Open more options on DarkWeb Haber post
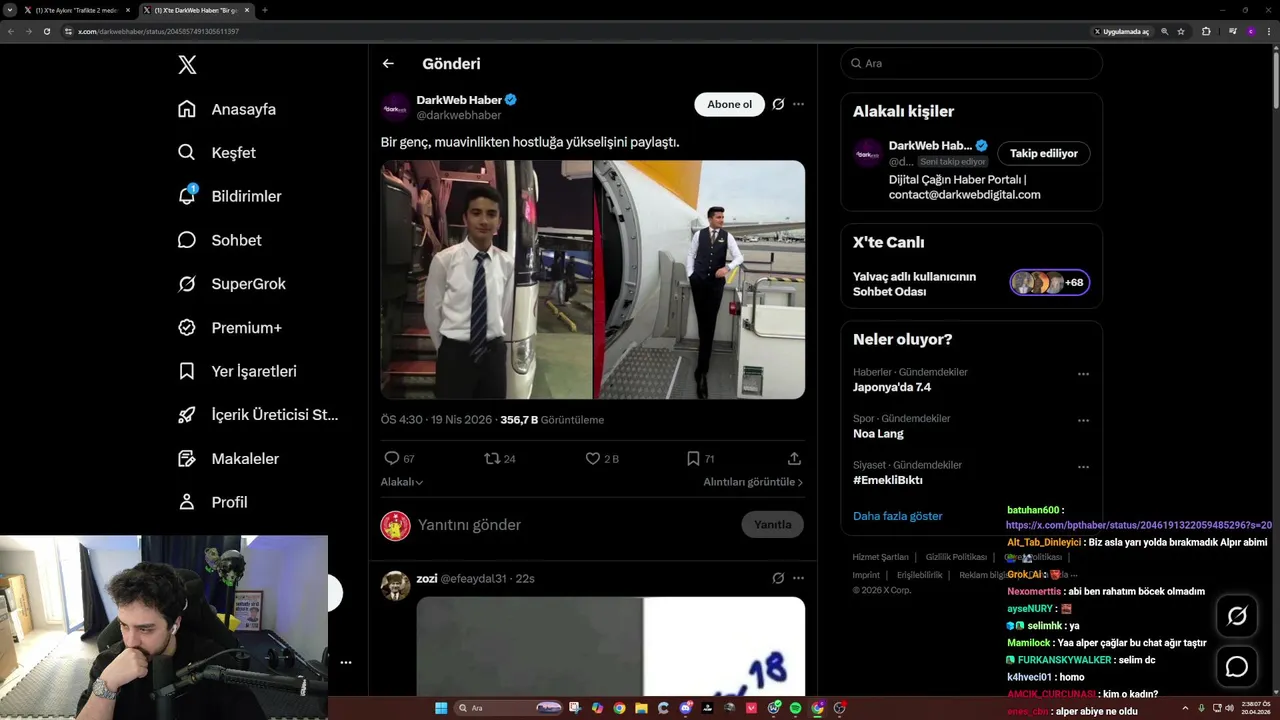This screenshot has width=1280, height=720. [x=798, y=104]
